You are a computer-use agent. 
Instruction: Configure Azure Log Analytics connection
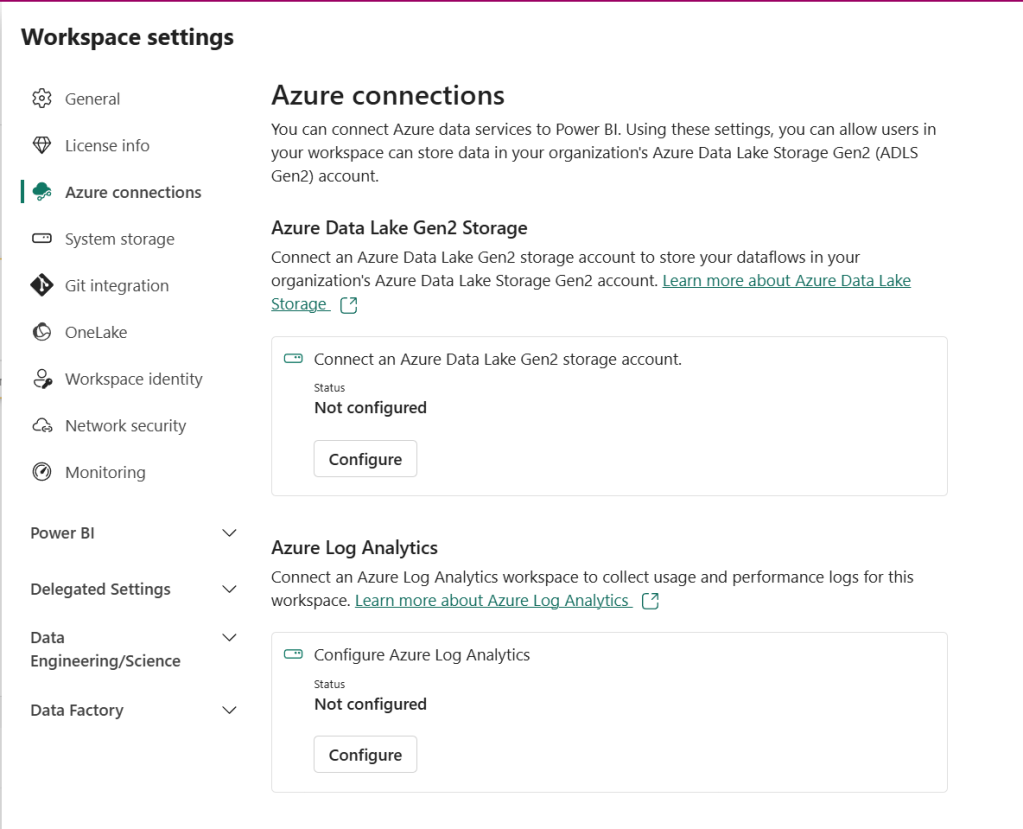(x=365, y=755)
